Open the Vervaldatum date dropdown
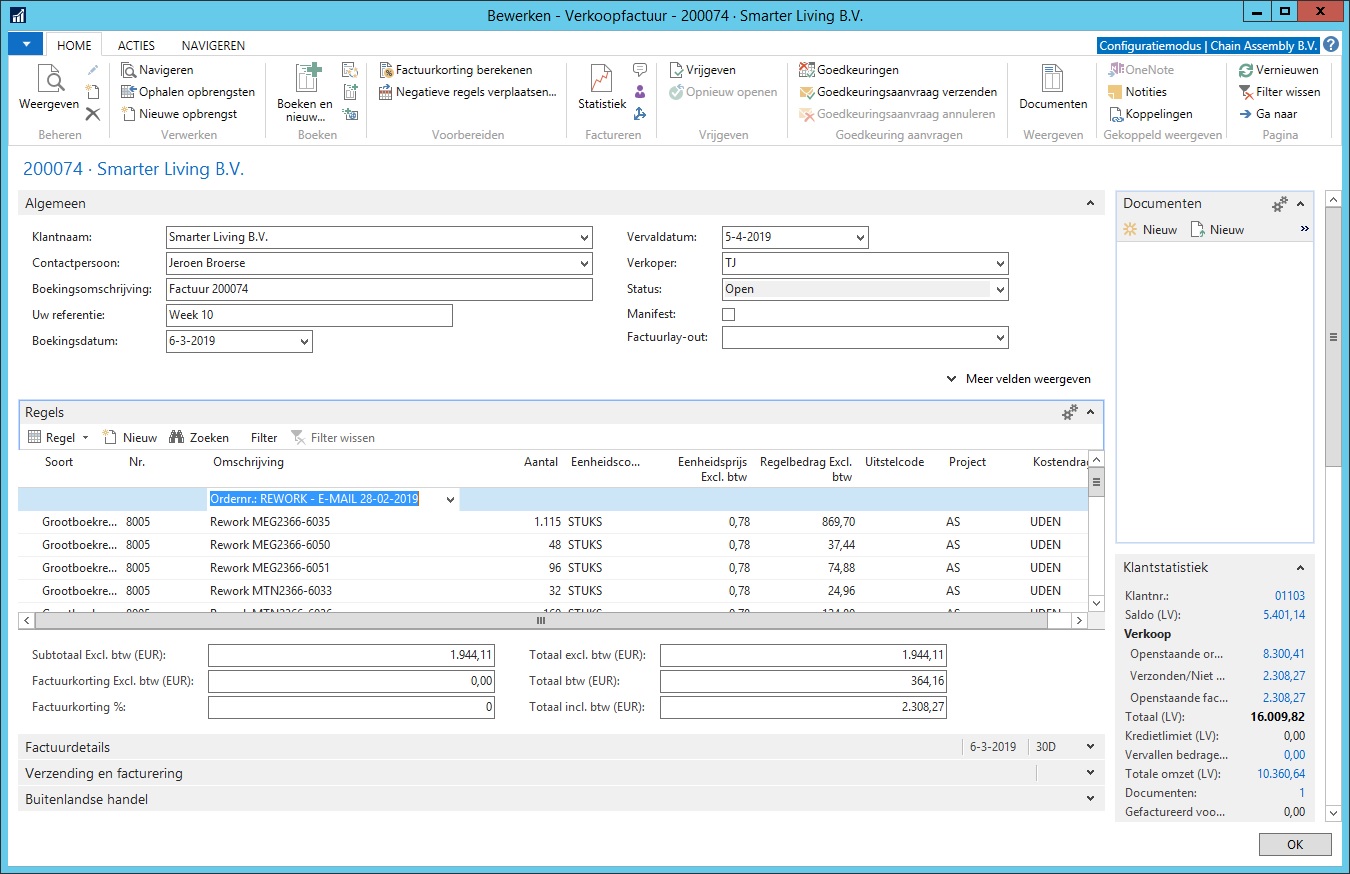Screen dimensions: 1350x874 (860, 238)
